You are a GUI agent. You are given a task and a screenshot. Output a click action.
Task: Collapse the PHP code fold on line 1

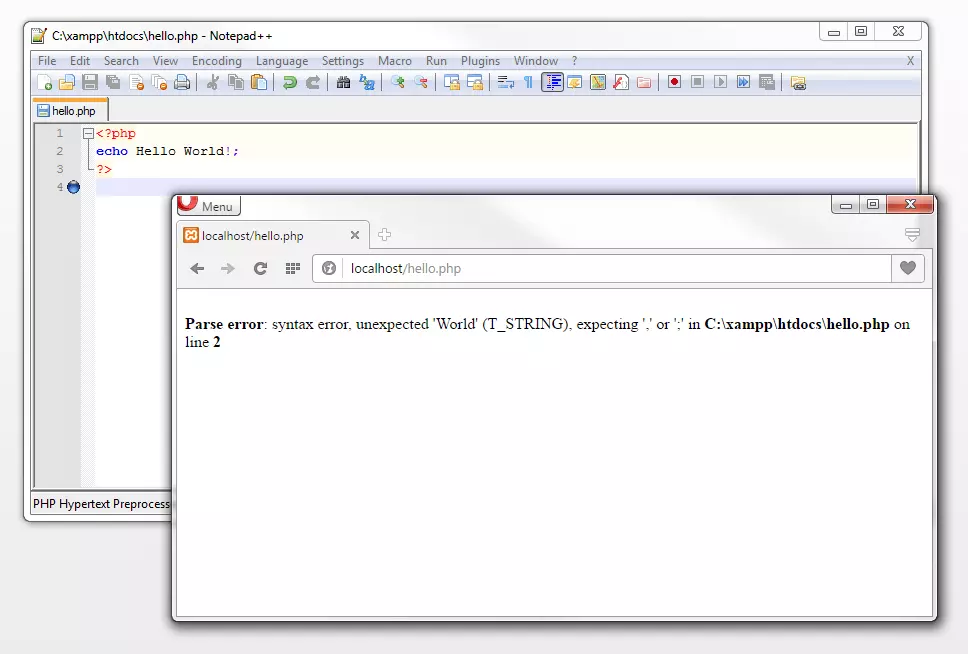[88, 131]
